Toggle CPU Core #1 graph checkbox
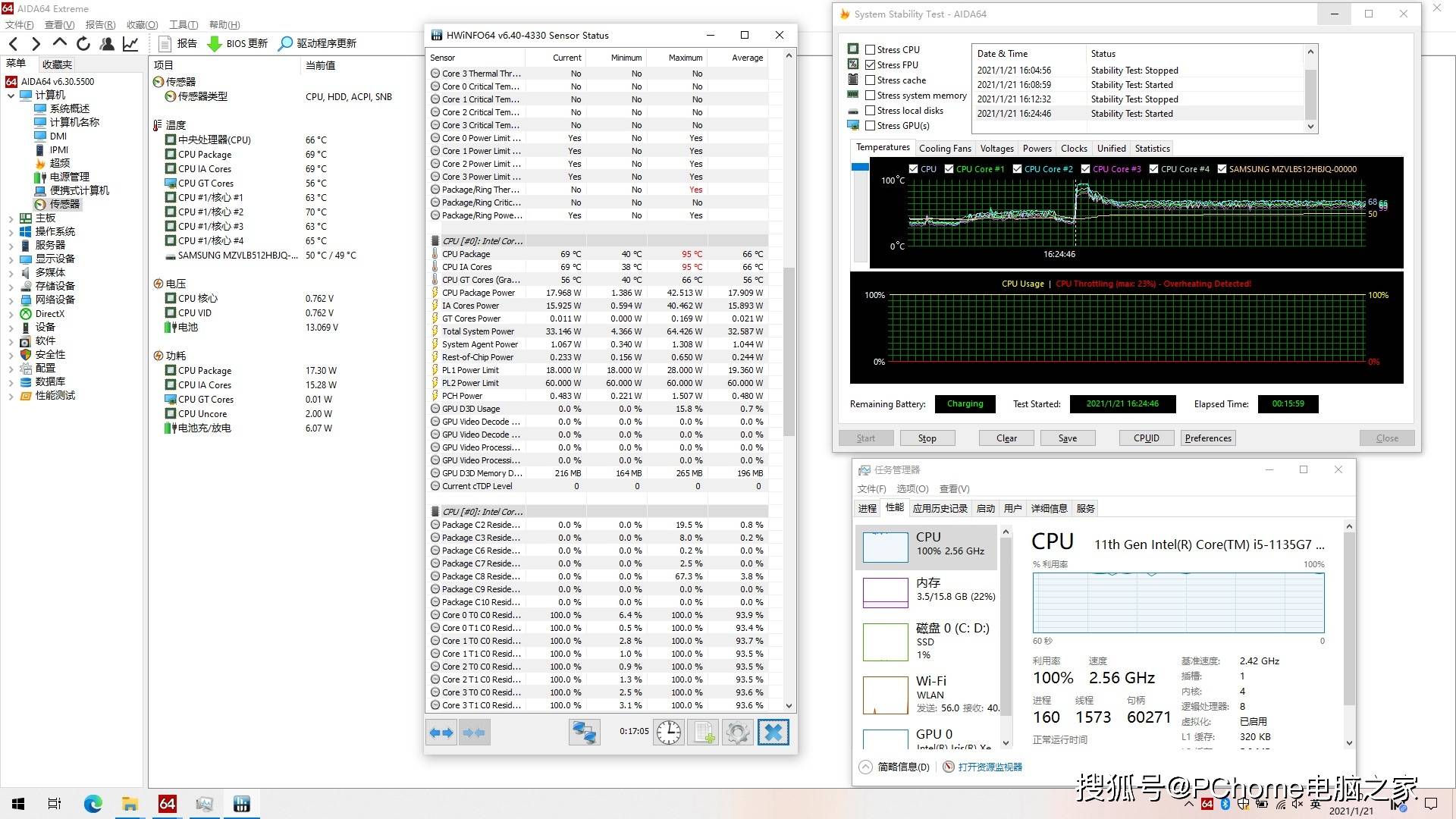Viewport: 1456px width, 819px height. tap(949, 169)
